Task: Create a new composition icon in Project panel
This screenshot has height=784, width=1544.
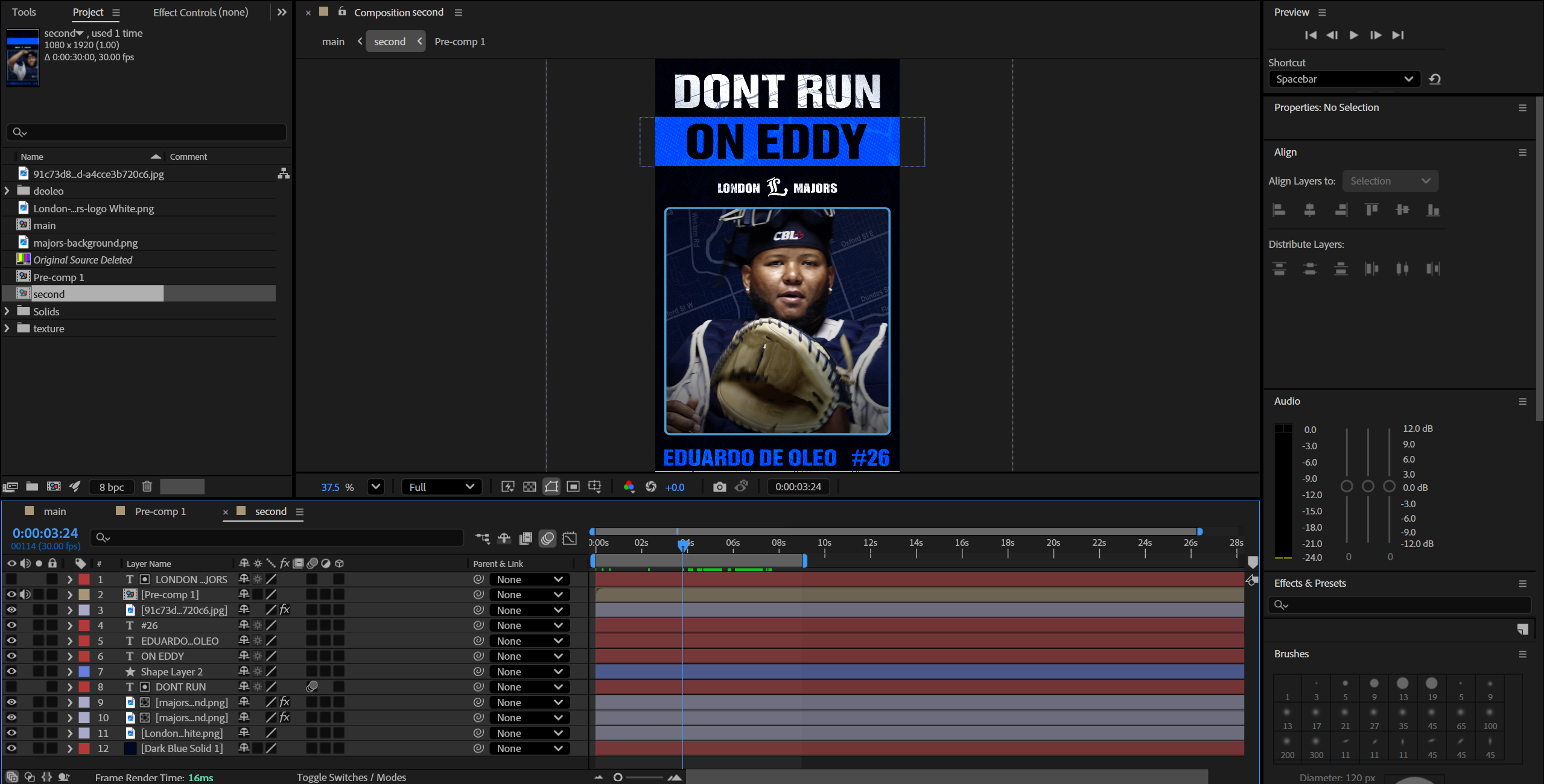Action: [54, 486]
